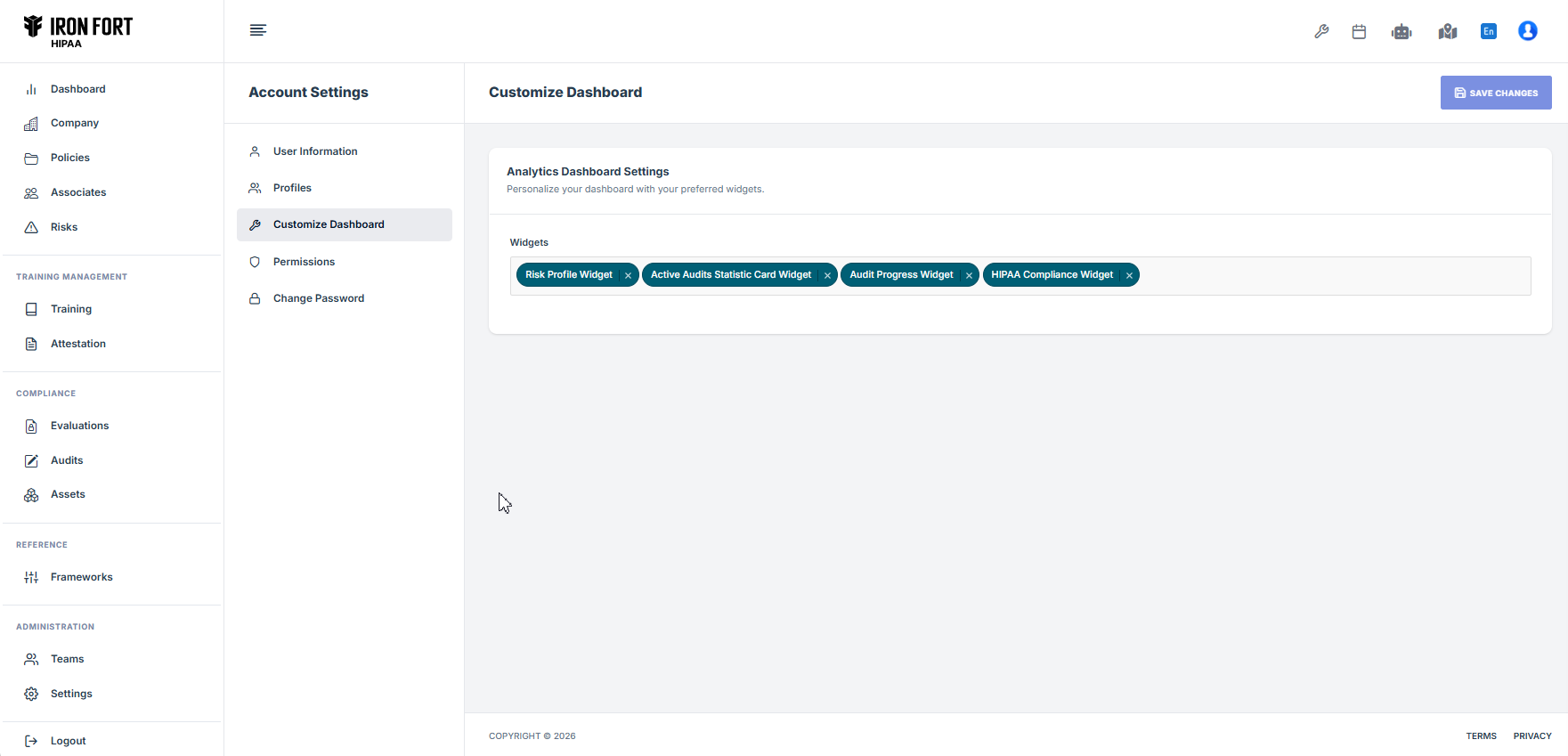The width and height of the screenshot is (1568, 756).
Task: Remove the Audit Progress Widget chip
Action: pos(969,276)
